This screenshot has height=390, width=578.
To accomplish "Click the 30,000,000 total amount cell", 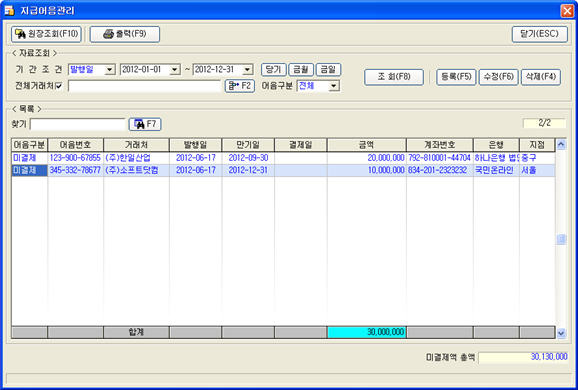I will click(x=367, y=332).
